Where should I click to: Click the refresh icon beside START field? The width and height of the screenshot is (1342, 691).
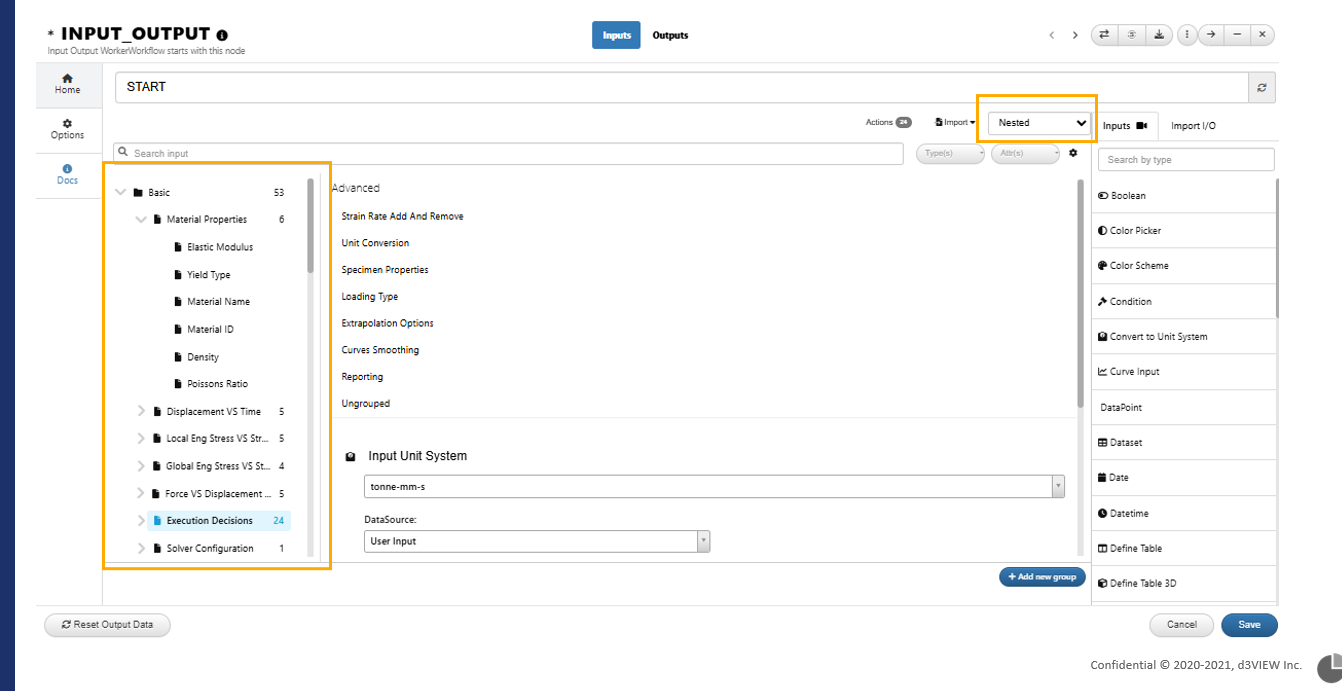(1262, 88)
